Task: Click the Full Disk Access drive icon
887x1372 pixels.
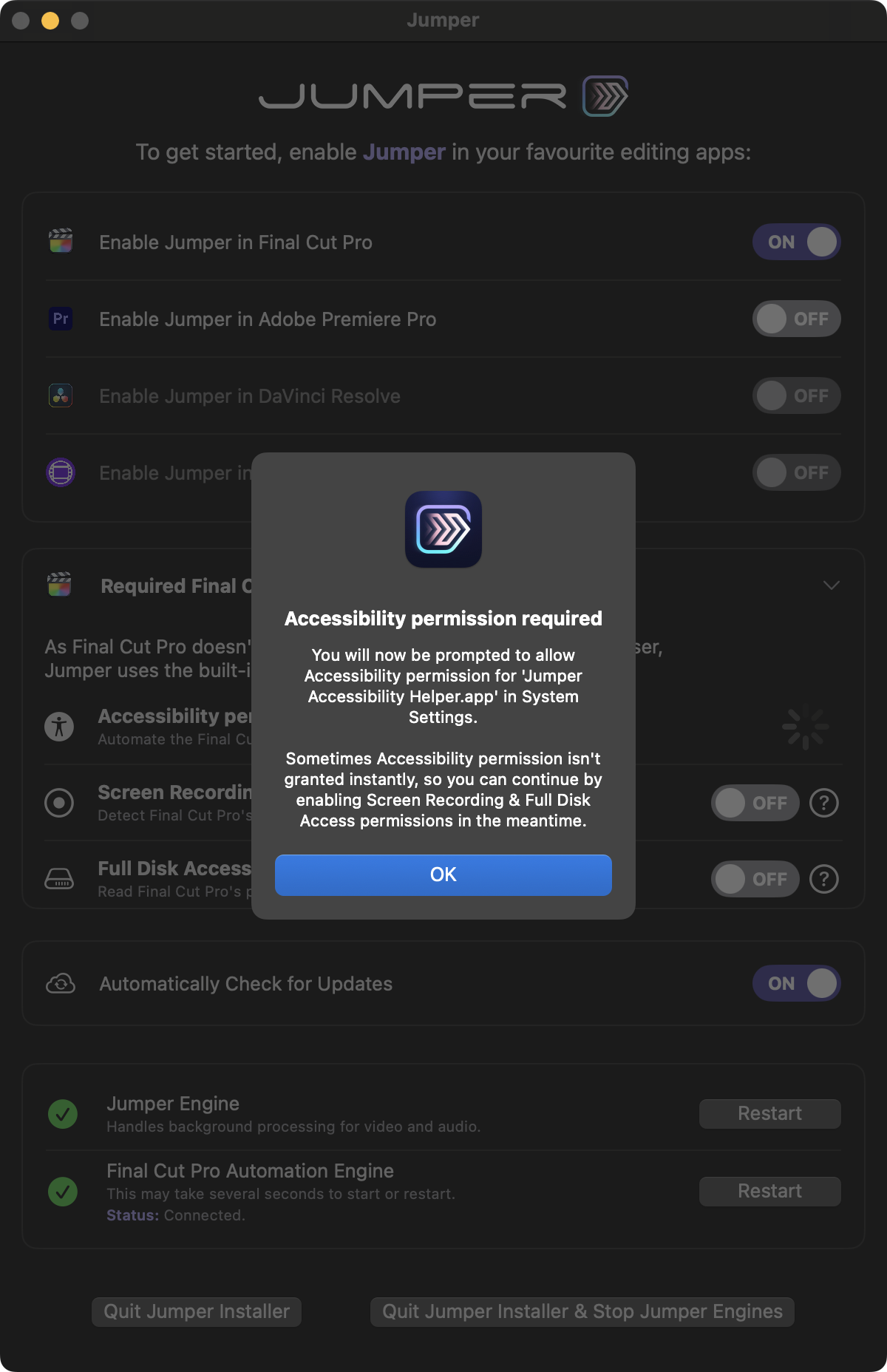Action: (59, 879)
